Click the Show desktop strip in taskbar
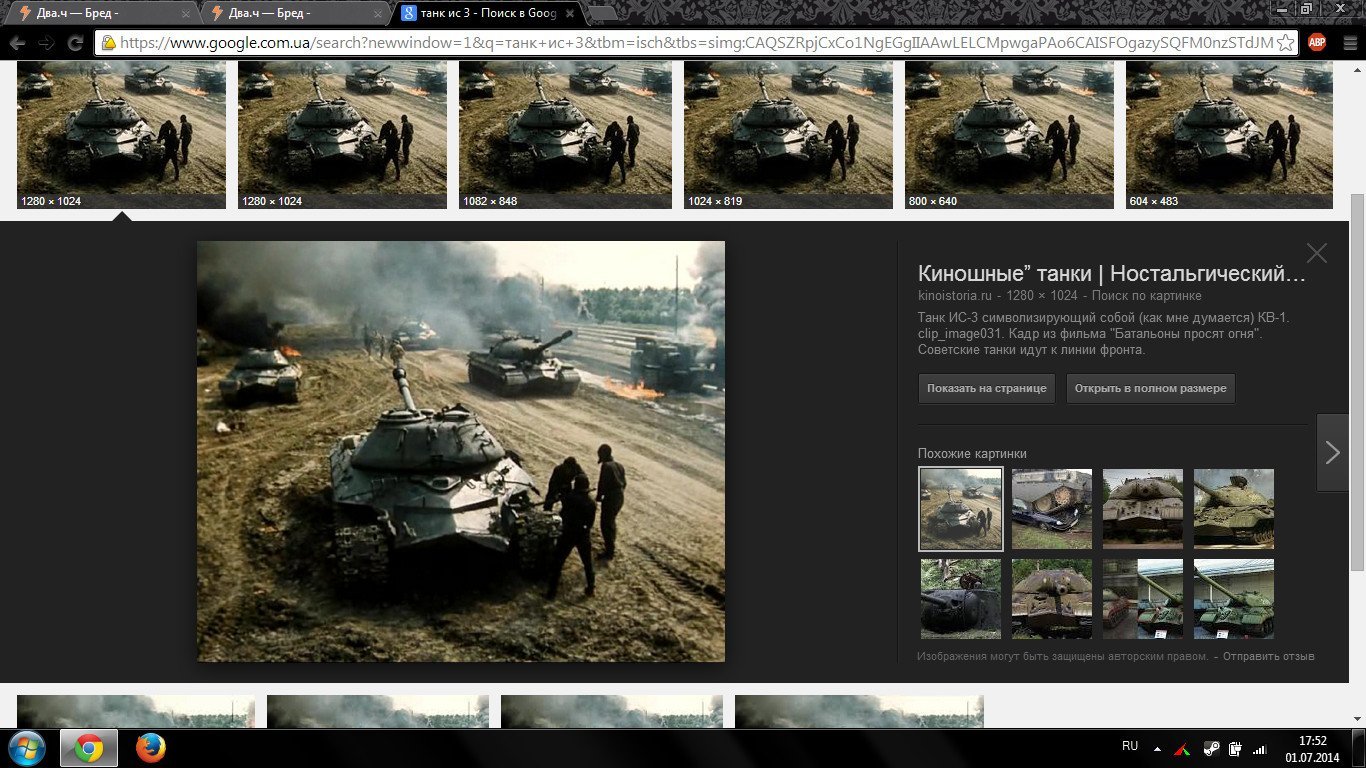Viewport: 1366px width, 768px height. pyautogui.click(x=1359, y=748)
